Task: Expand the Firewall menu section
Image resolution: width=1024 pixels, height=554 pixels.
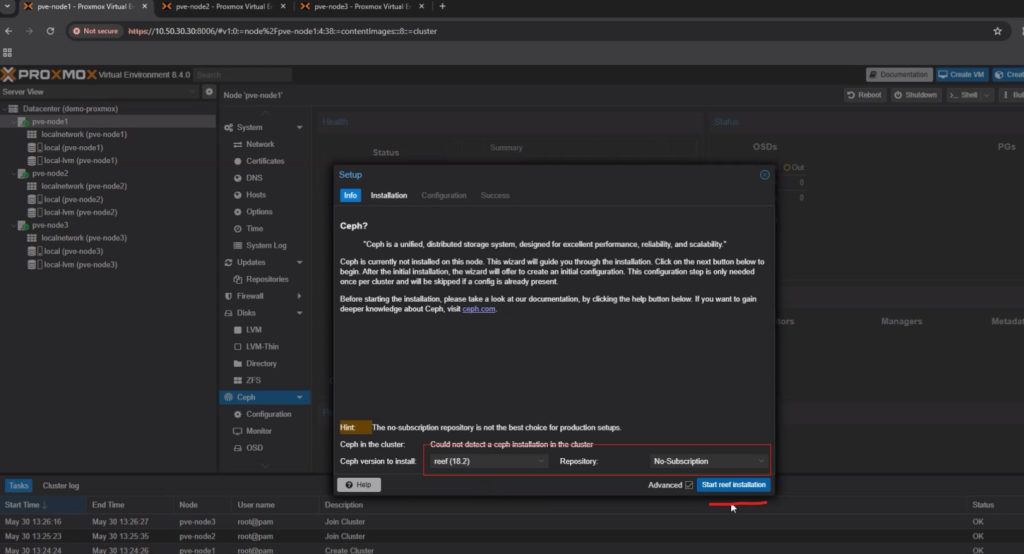Action: 300,296
